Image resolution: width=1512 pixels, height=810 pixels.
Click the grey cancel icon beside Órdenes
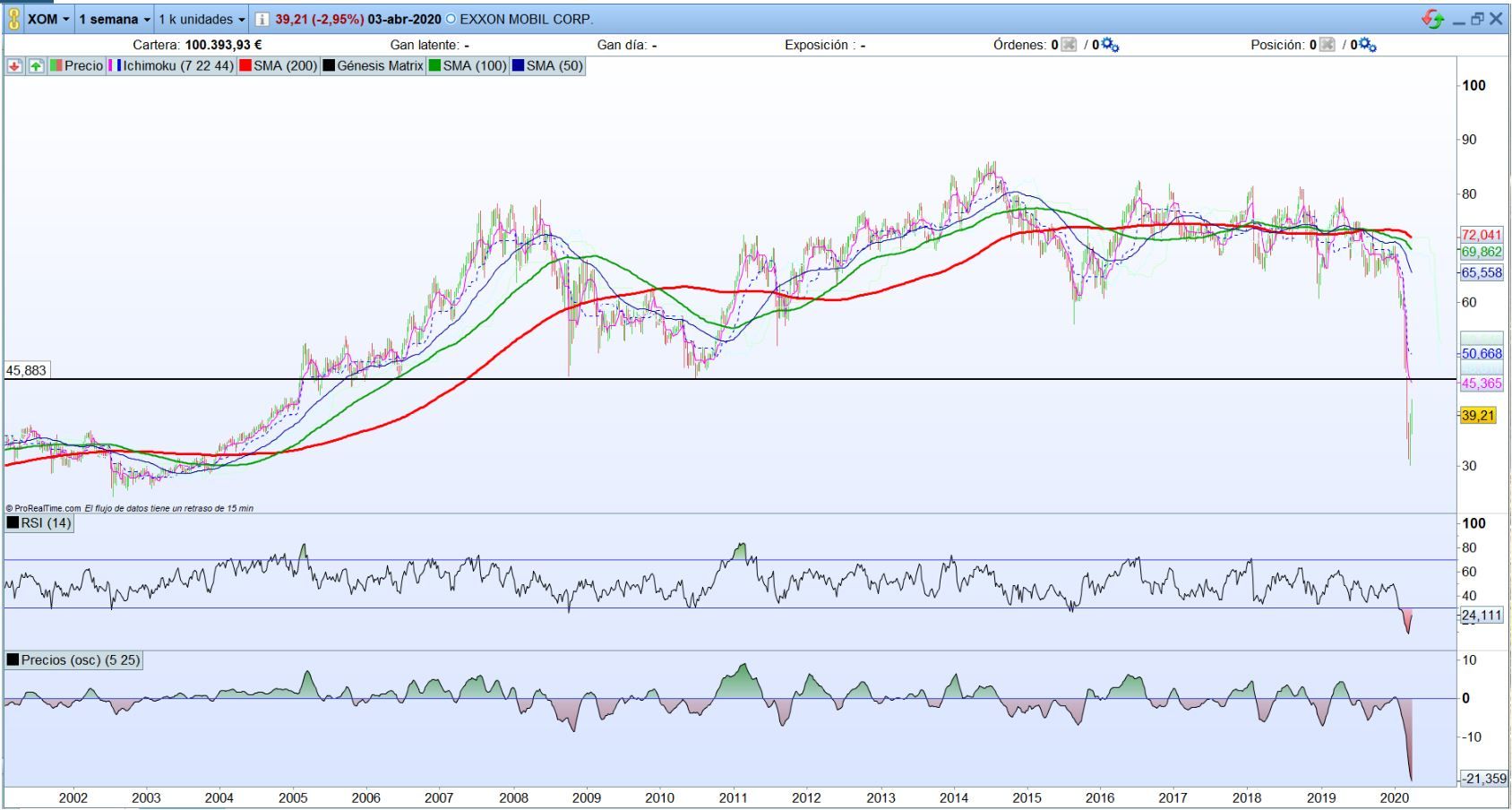tap(1069, 45)
